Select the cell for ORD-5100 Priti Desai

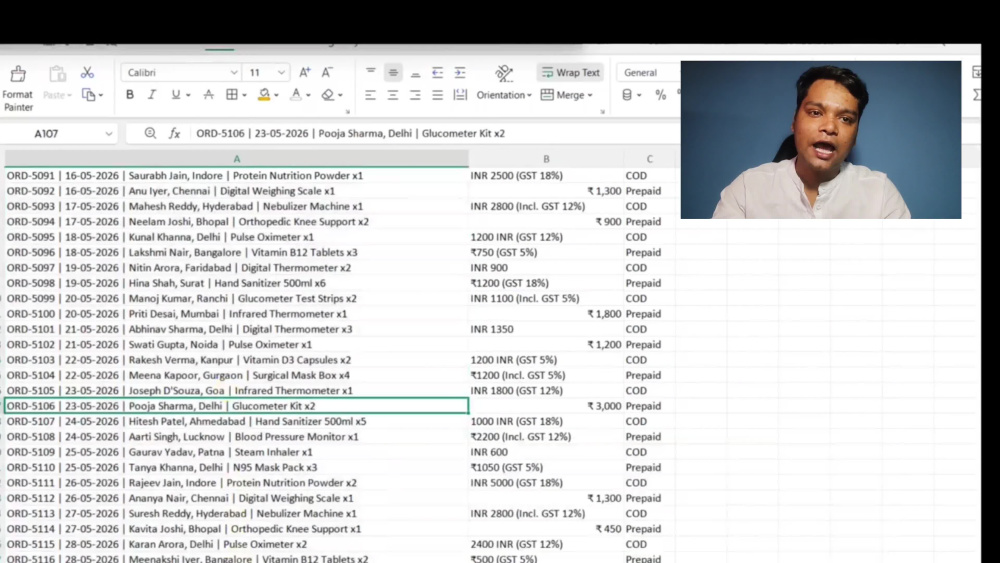pyautogui.click(x=237, y=314)
